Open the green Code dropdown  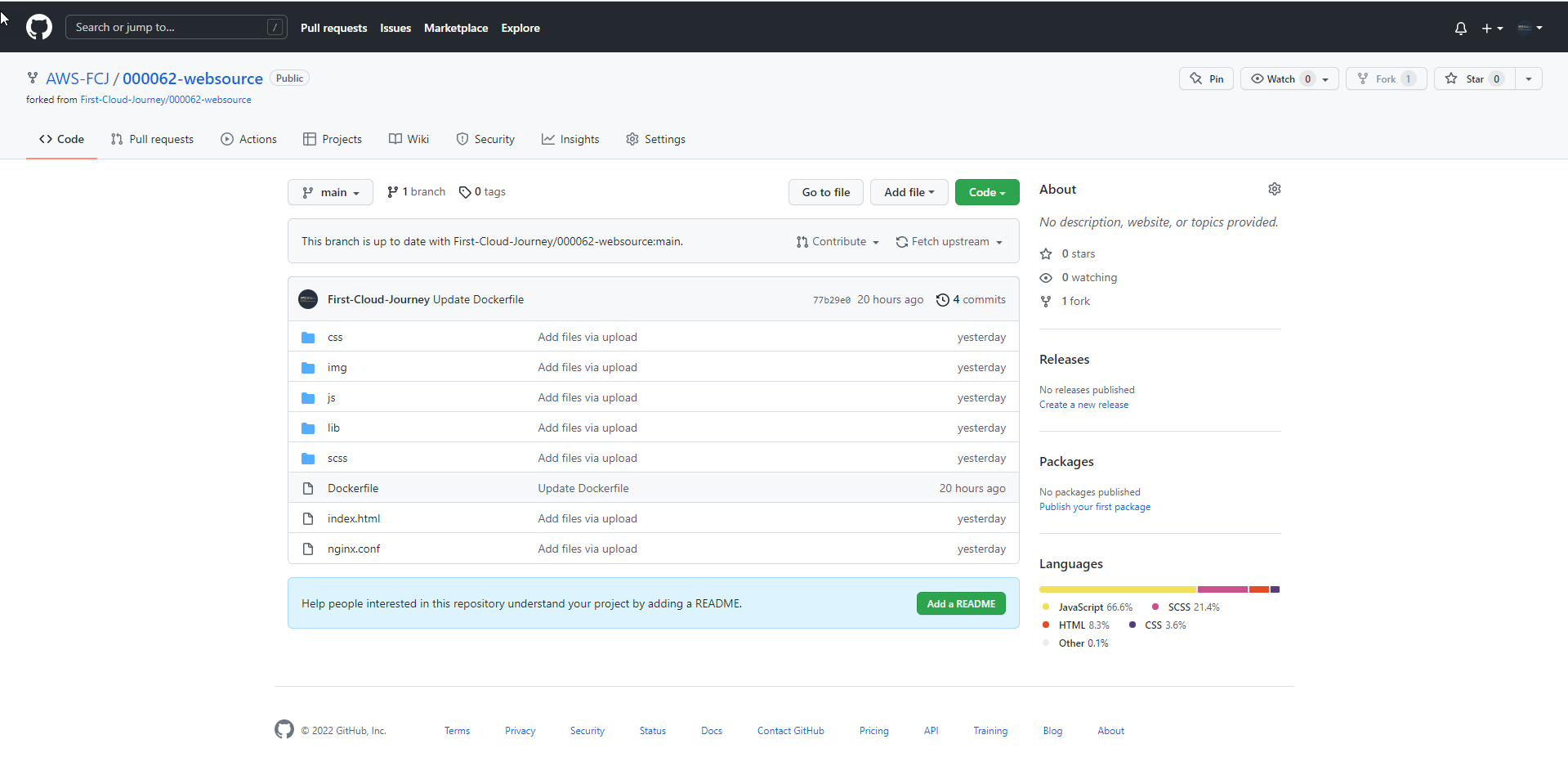(x=987, y=192)
